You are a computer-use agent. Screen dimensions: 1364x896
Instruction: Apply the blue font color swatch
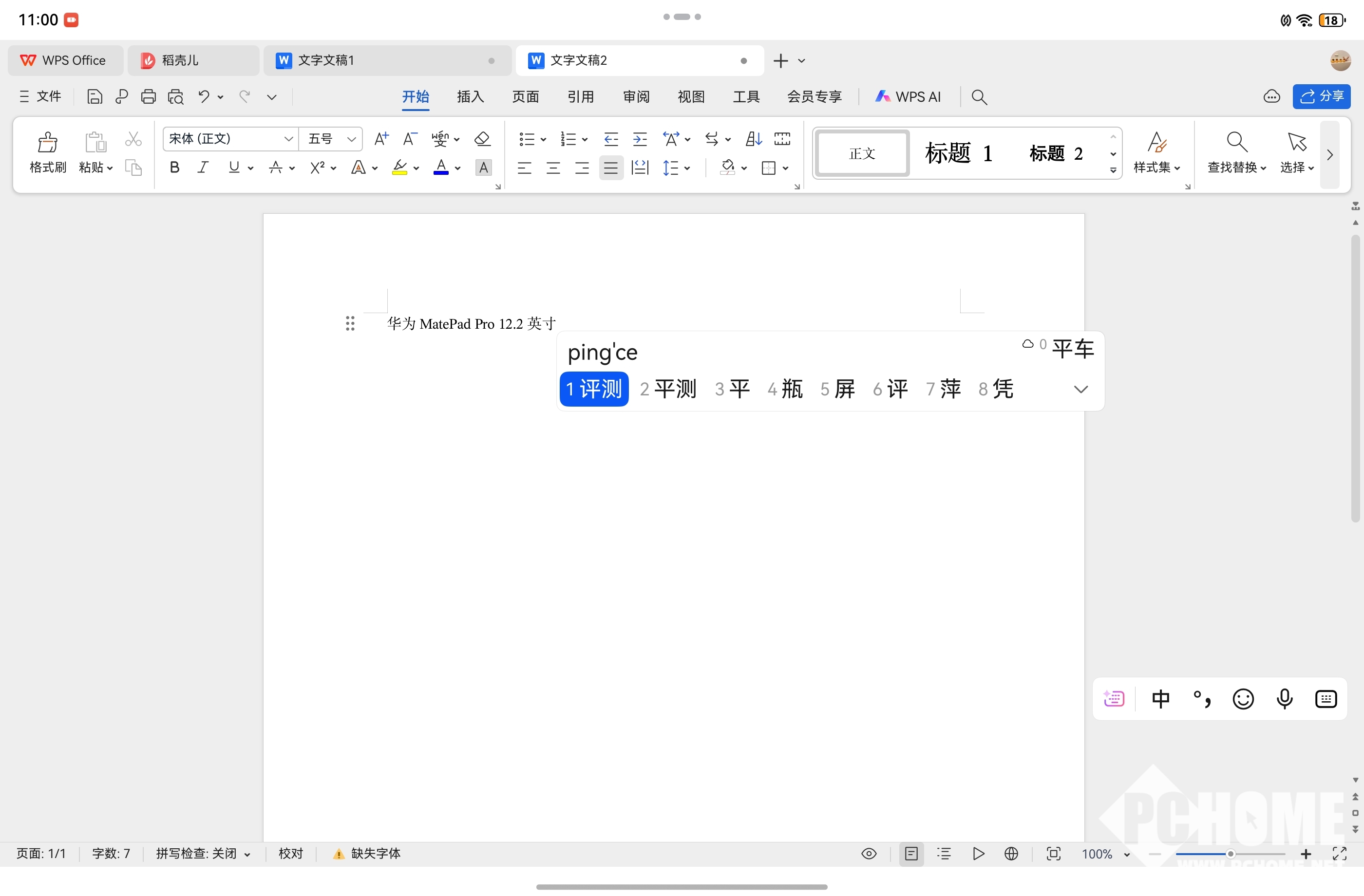441,168
